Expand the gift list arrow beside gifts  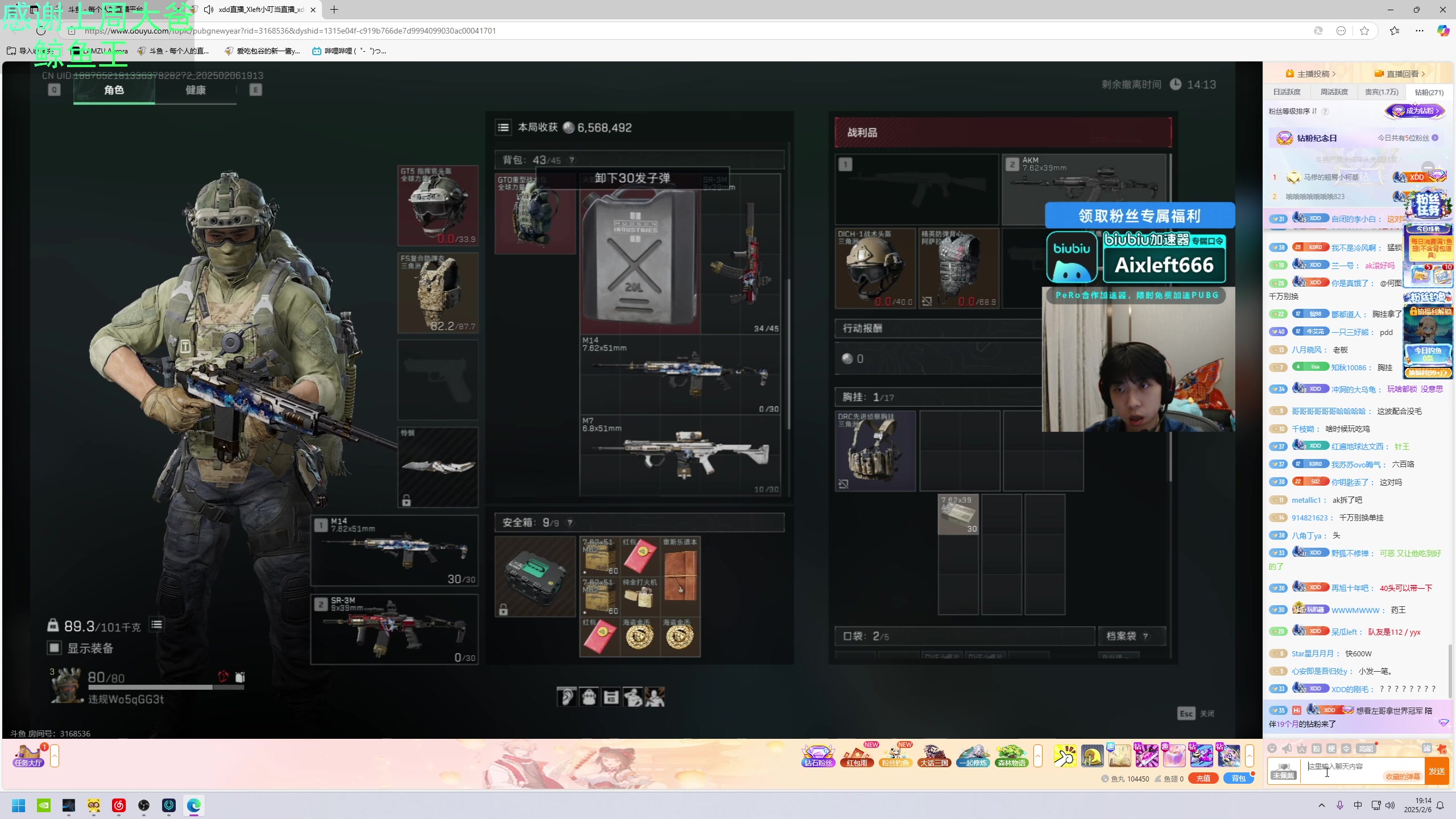[x=1249, y=756]
